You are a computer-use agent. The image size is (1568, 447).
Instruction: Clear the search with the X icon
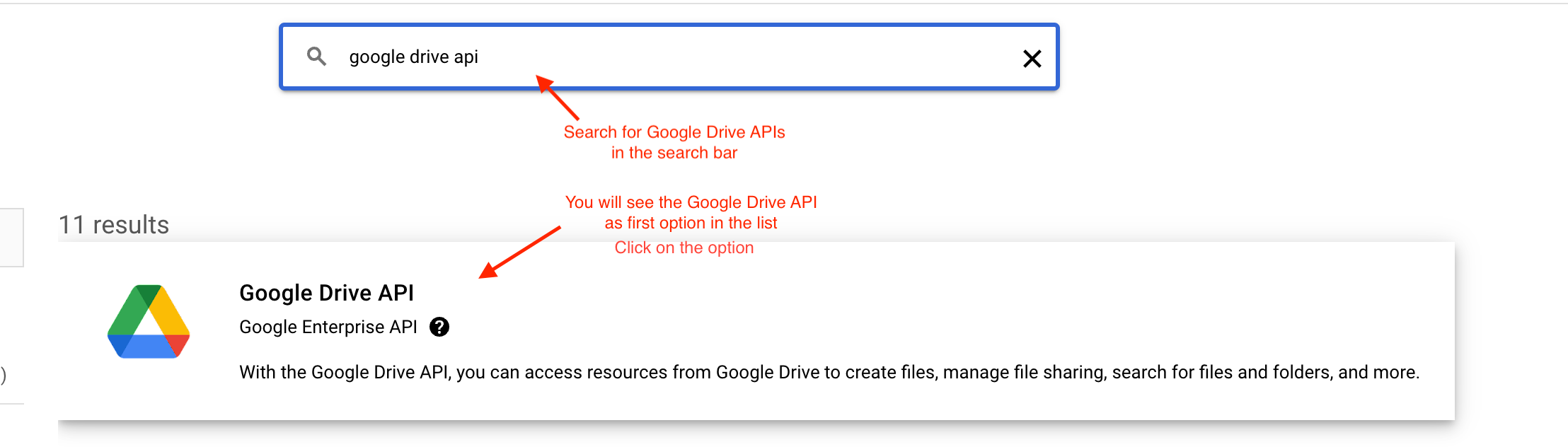(1032, 59)
